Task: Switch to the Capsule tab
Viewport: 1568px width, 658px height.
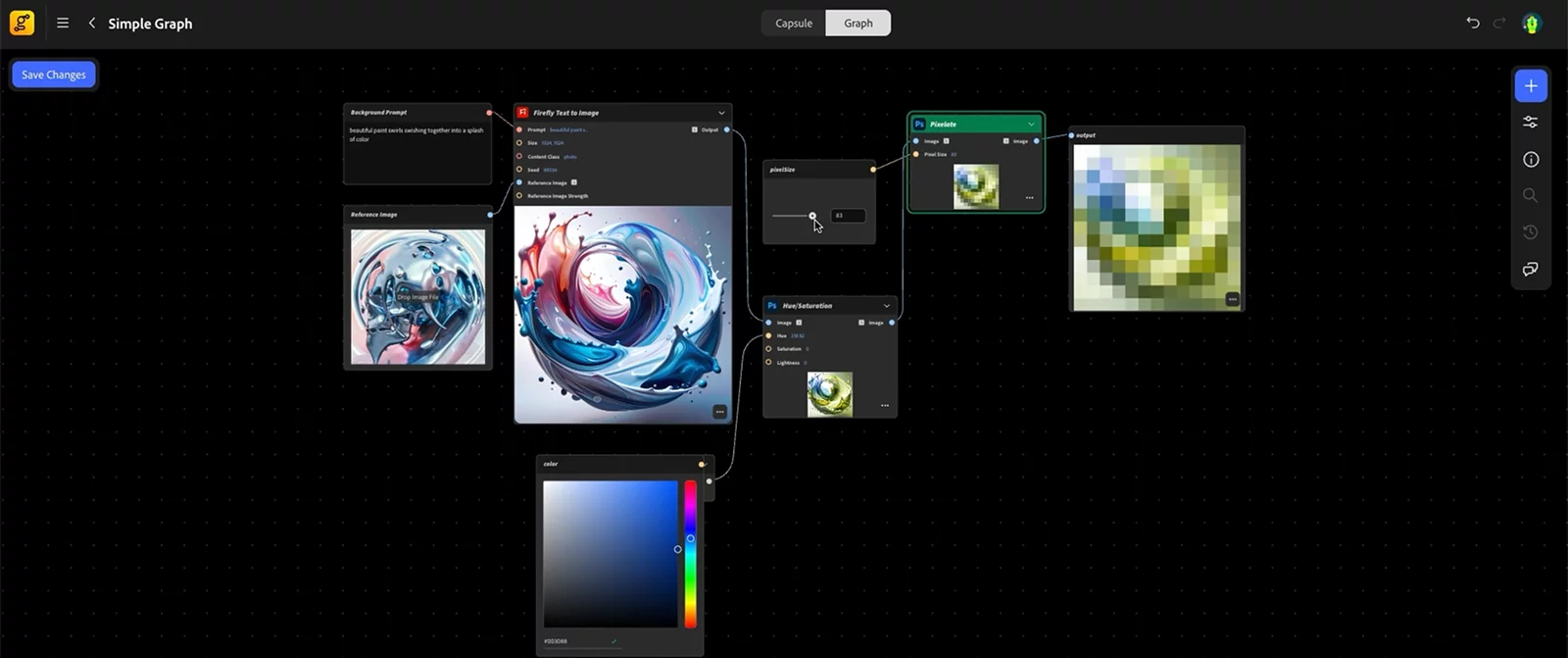Action: coord(794,23)
